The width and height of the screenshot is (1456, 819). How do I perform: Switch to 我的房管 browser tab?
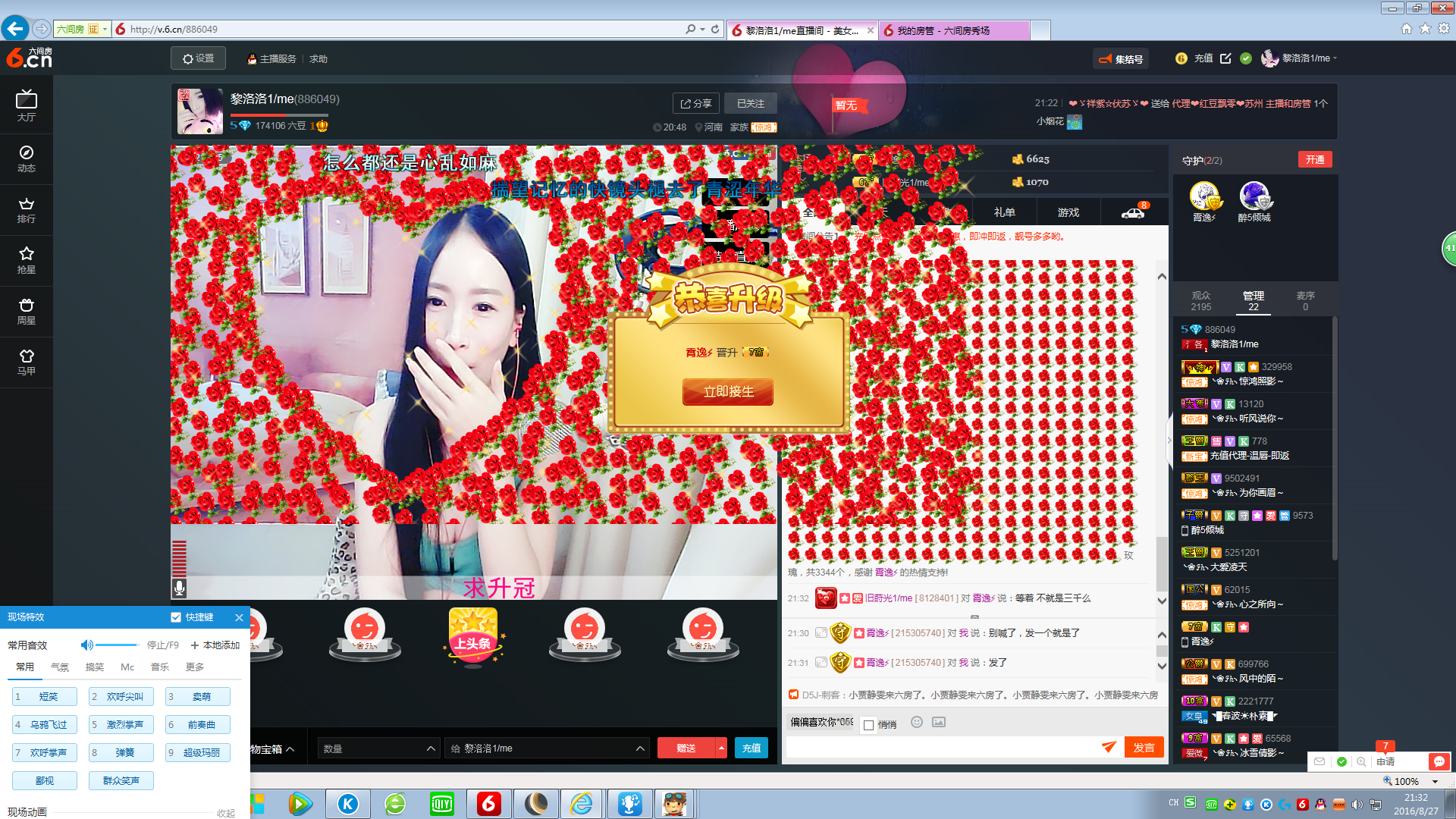click(x=954, y=30)
